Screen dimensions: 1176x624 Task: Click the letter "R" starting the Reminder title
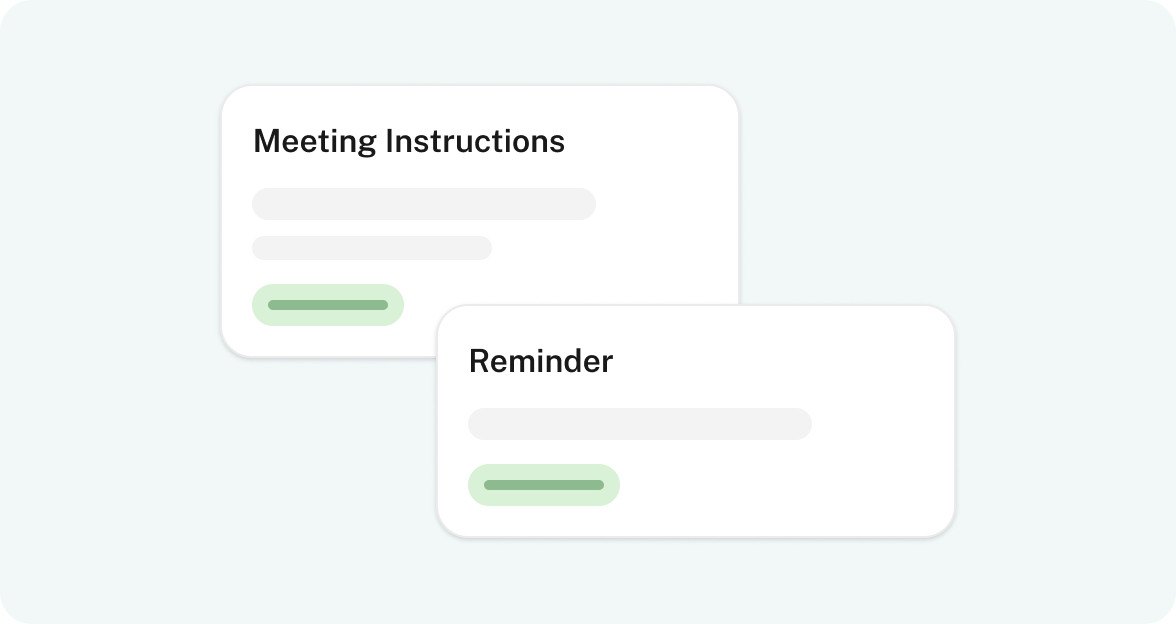click(x=479, y=361)
